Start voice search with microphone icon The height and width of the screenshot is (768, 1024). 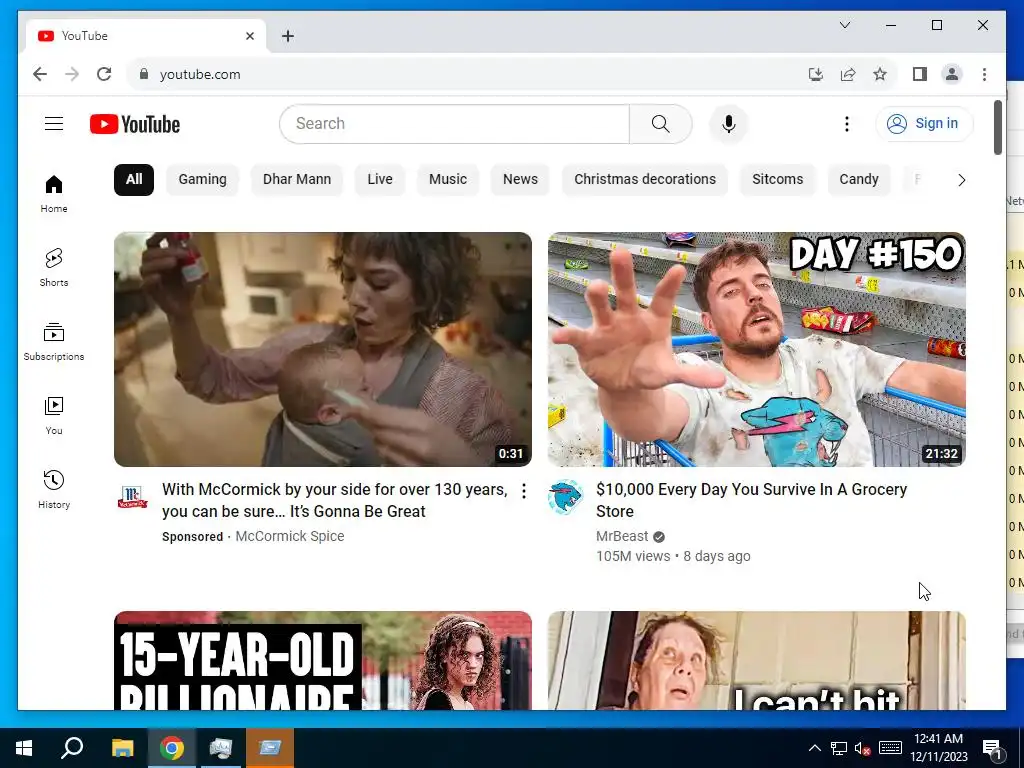[729, 124]
